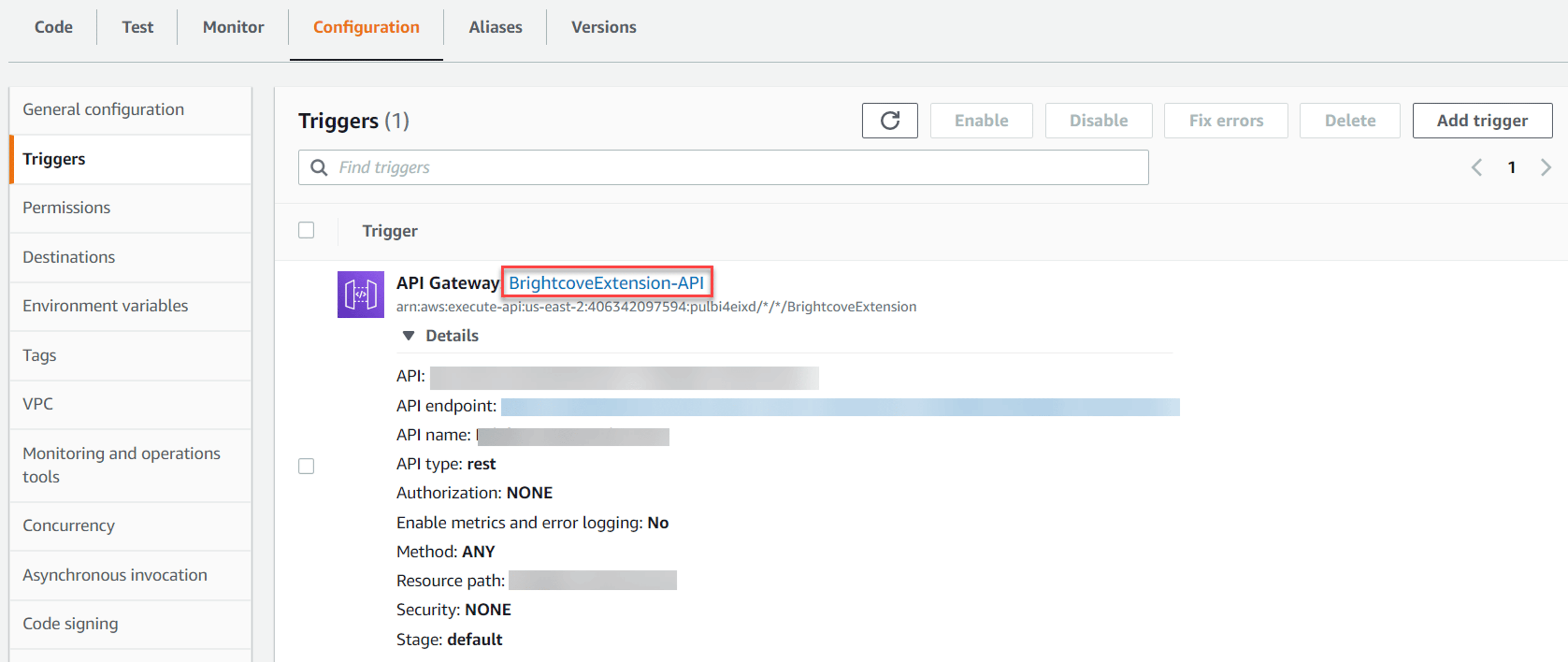Open Asynchronous invocation in sidebar

(131, 575)
